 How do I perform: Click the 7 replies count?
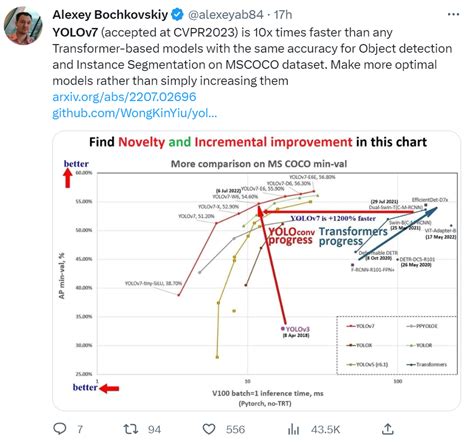[x=80, y=429]
